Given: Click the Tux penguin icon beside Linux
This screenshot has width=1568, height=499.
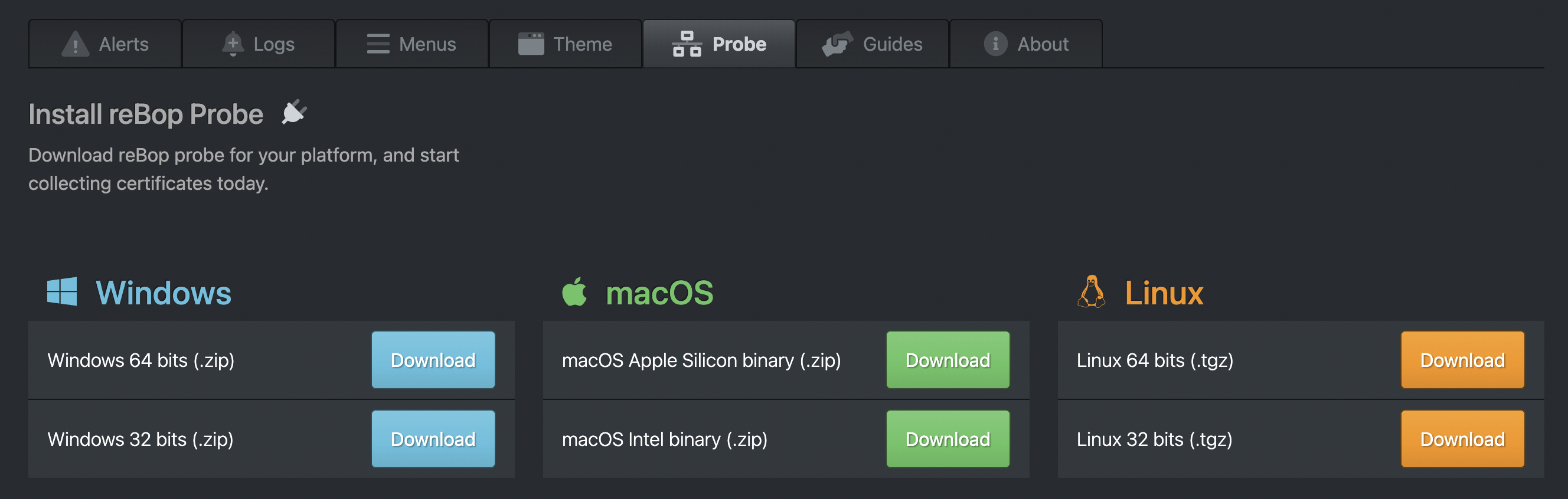Looking at the screenshot, I should pyautogui.click(x=1092, y=293).
